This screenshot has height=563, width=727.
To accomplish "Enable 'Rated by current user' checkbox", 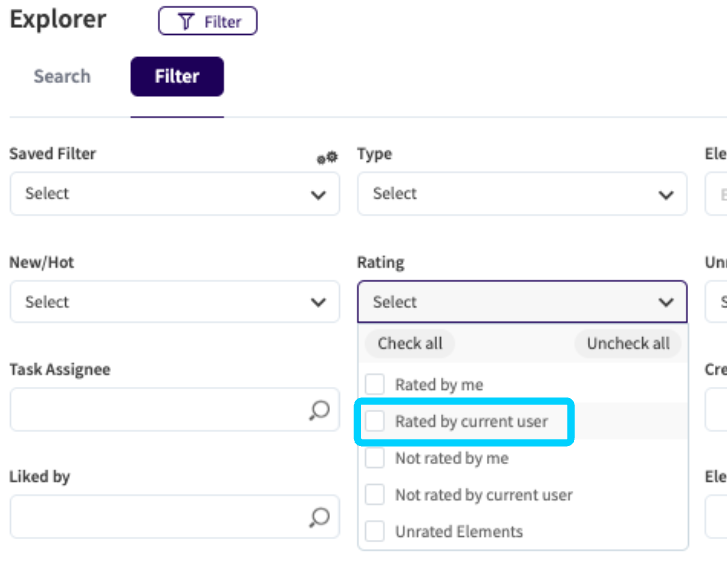I will [x=375, y=421].
